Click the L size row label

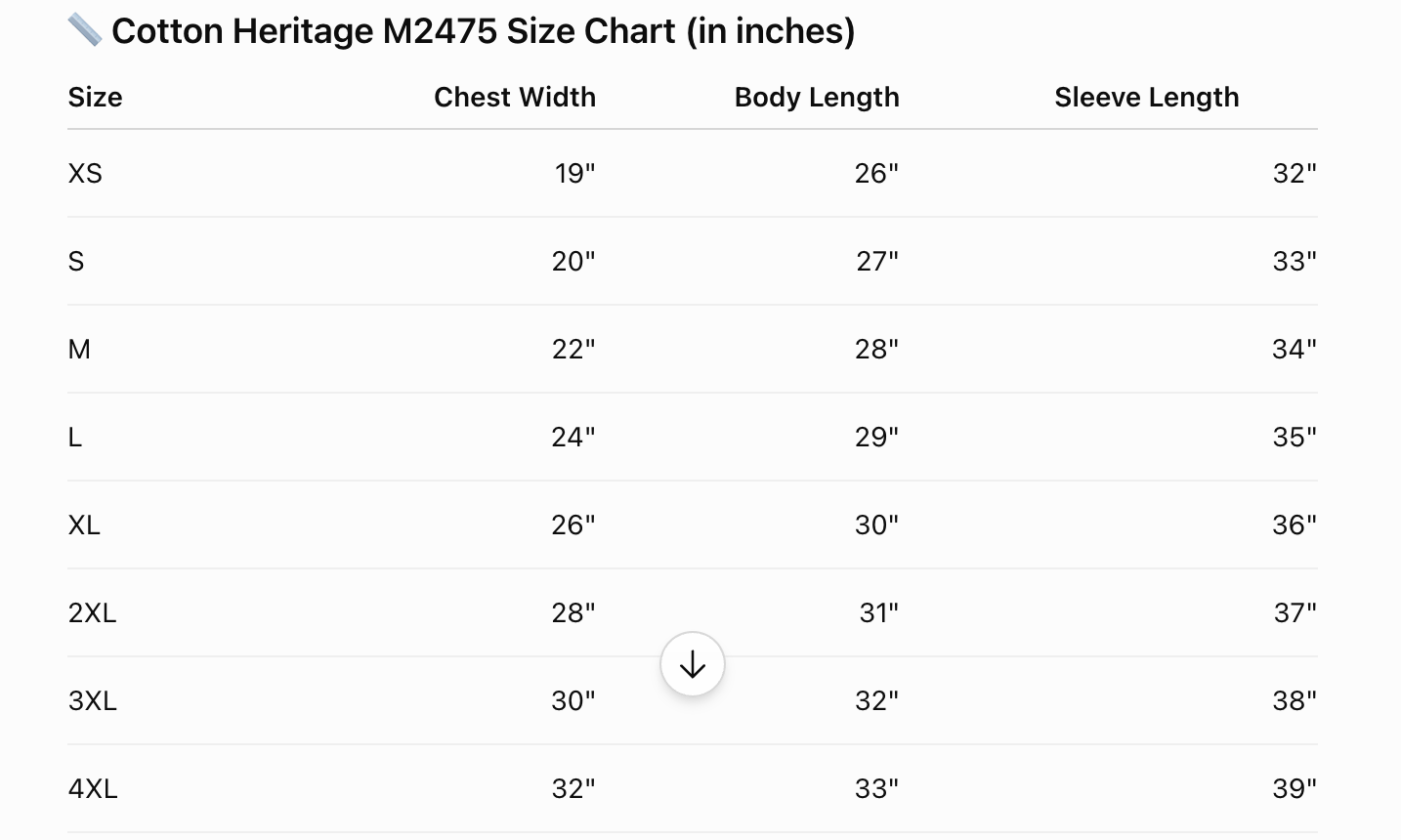click(75, 438)
